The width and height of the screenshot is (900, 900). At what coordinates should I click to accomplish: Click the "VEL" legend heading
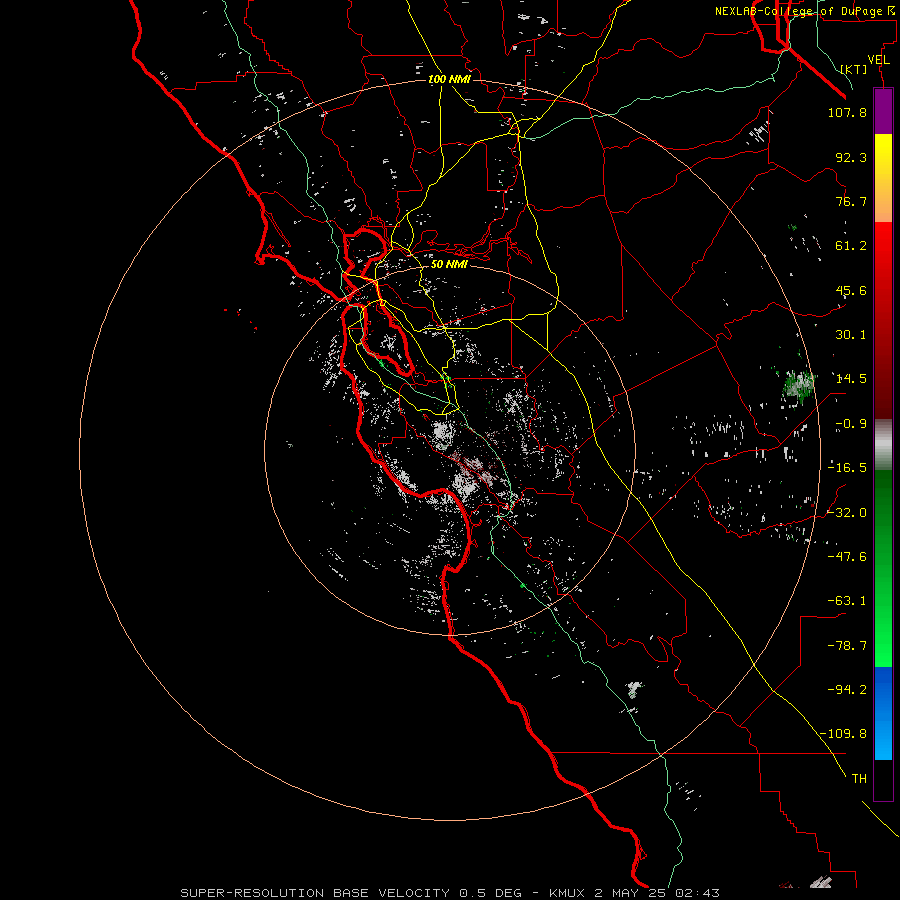coord(878,59)
